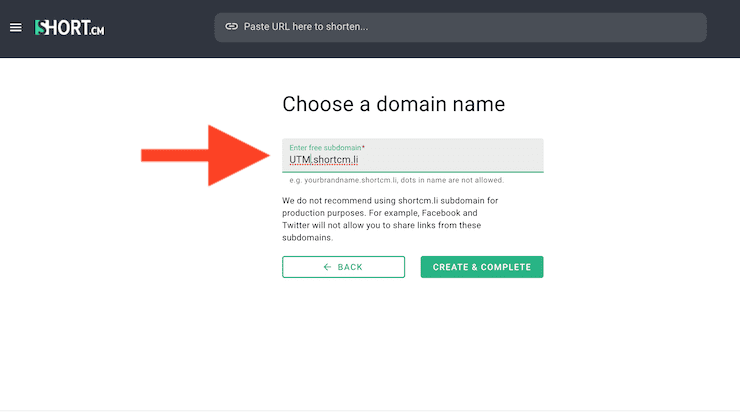The width and height of the screenshot is (740, 416).
Task: Go back using the BACK button
Action: click(x=344, y=267)
